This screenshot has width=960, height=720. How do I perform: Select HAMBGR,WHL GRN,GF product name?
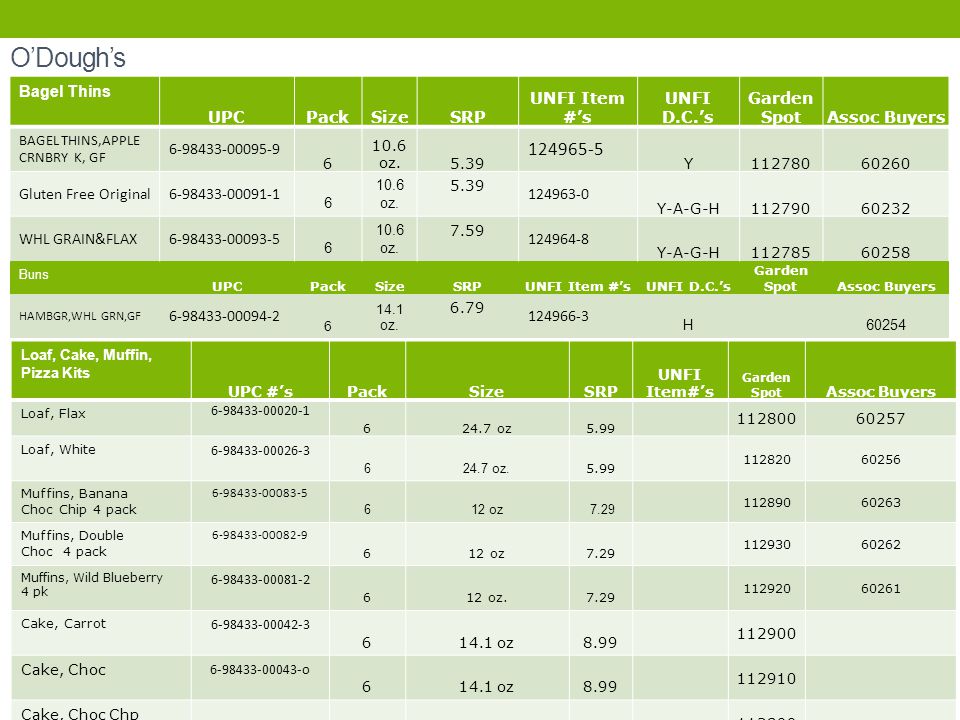80,316
